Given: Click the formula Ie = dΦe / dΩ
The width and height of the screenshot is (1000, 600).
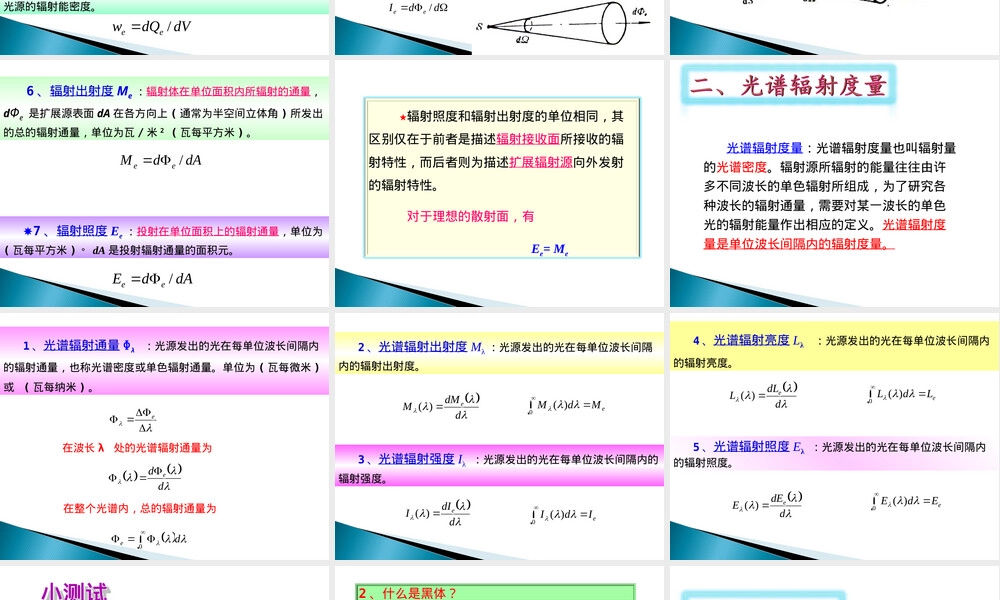Looking at the screenshot, I should pyautogui.click(x=418, y=8).
